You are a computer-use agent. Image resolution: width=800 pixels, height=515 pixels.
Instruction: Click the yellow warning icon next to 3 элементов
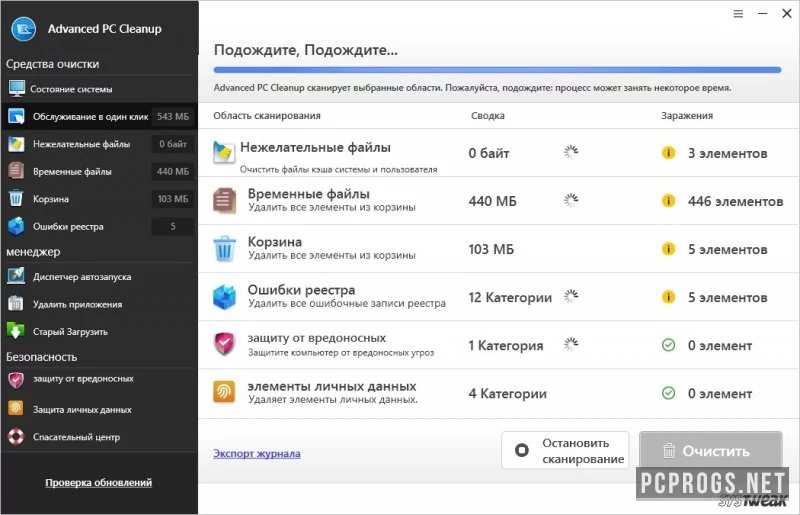pos(668,153)
